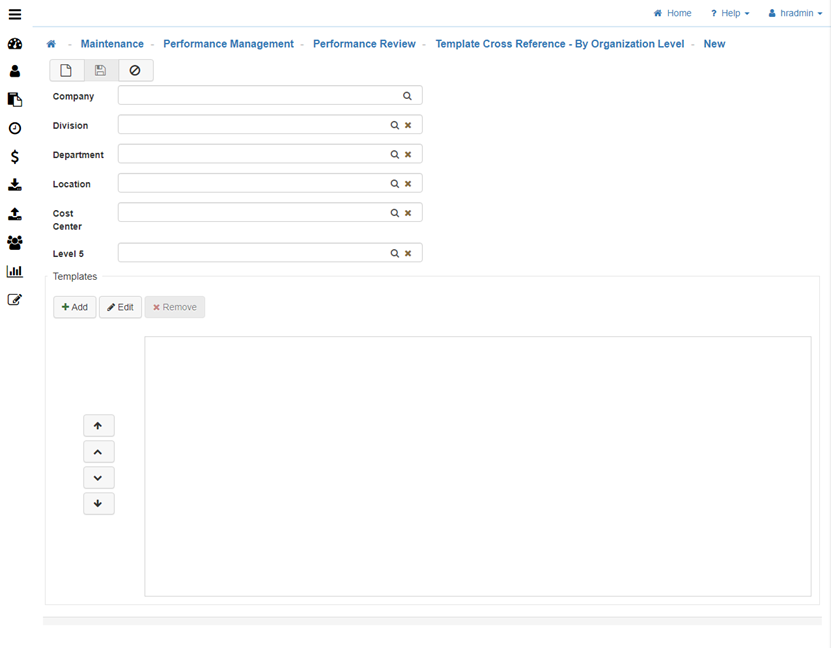
Task: Click the Department input field
Action: 252,154
